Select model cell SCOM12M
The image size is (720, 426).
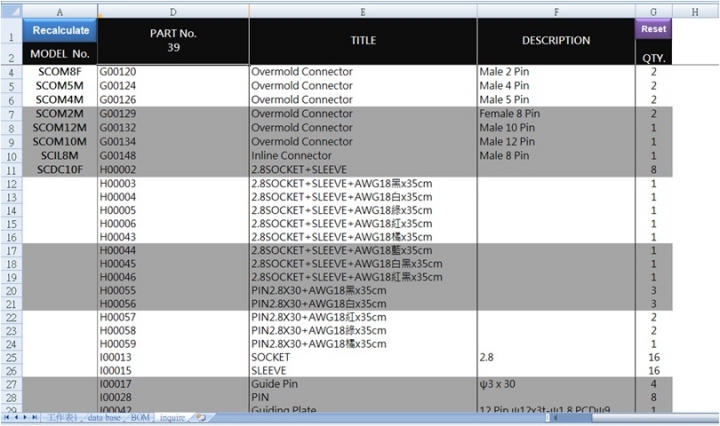coord(60,128)
